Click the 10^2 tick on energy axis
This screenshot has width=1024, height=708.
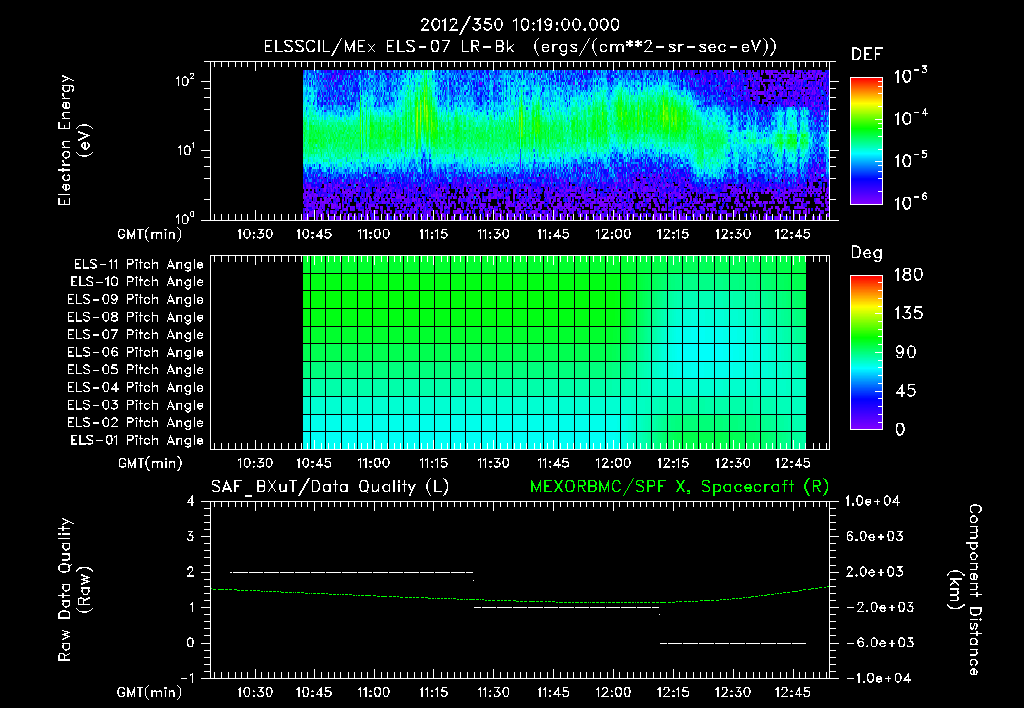click(185, 81)
